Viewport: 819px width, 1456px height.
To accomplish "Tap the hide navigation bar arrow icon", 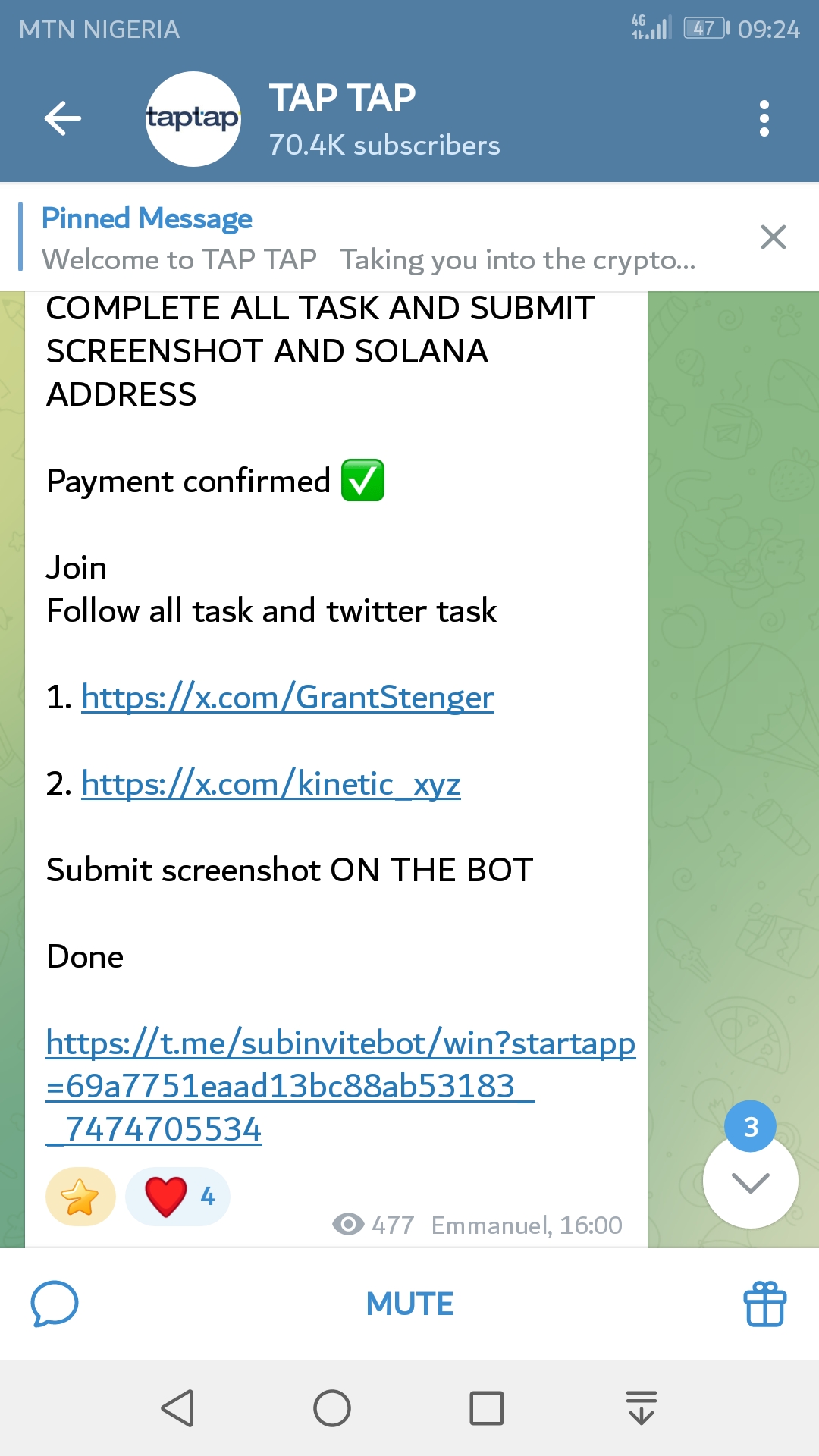I will (x=642, y=1408).
